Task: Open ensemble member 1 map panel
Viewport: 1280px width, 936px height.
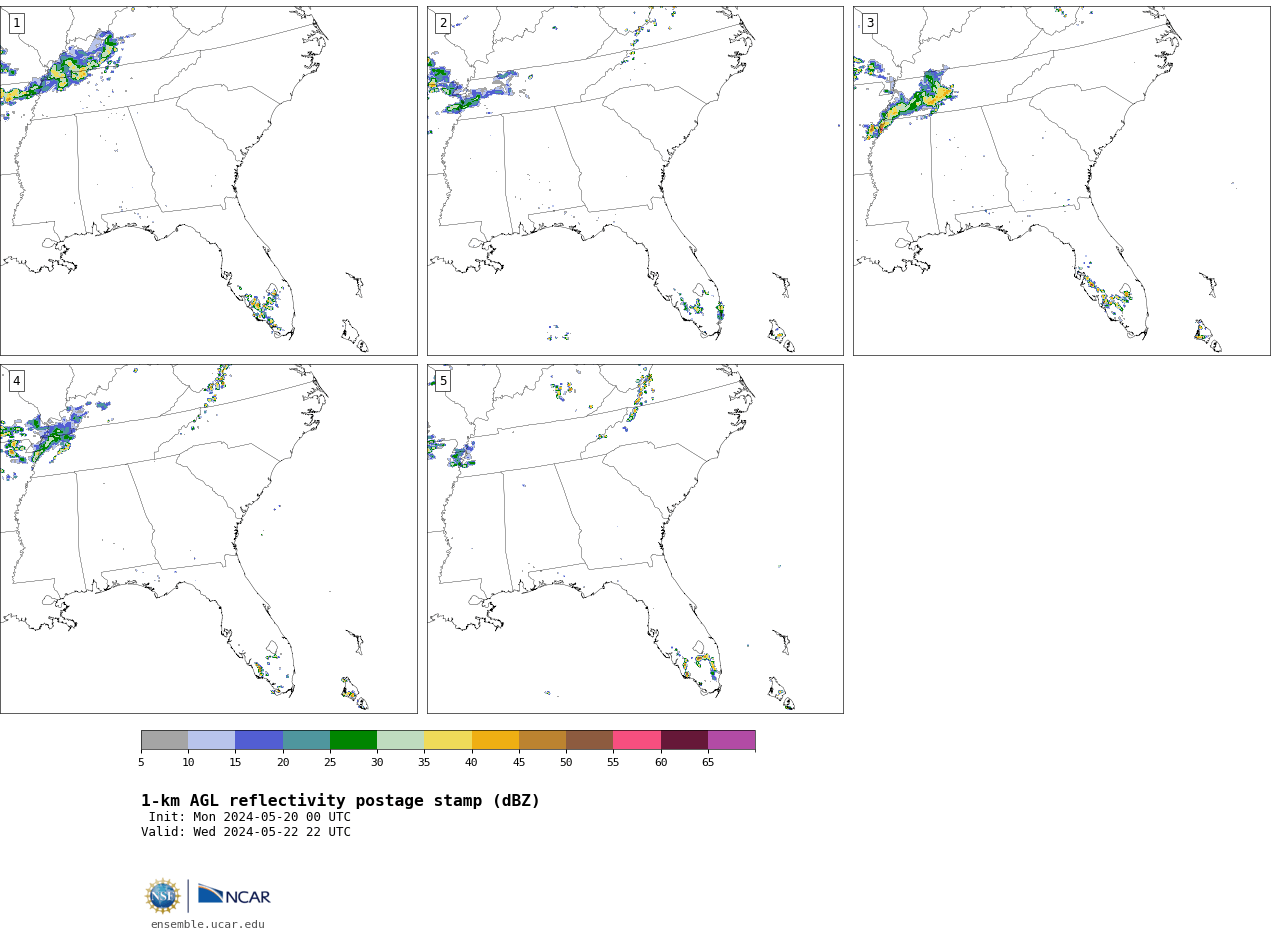Action: click(208, 181)
